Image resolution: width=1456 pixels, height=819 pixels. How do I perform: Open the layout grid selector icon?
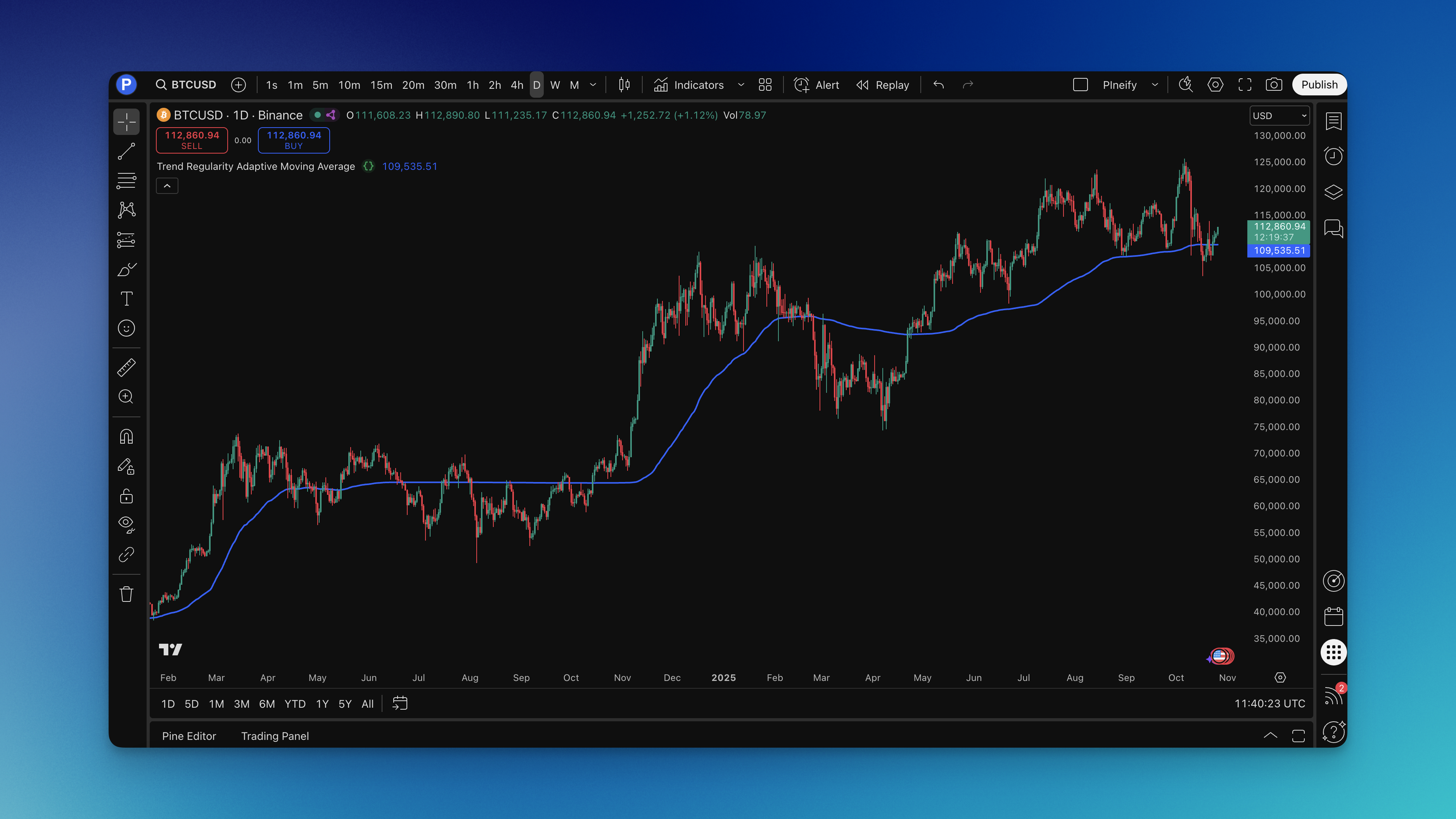[765, 85]
